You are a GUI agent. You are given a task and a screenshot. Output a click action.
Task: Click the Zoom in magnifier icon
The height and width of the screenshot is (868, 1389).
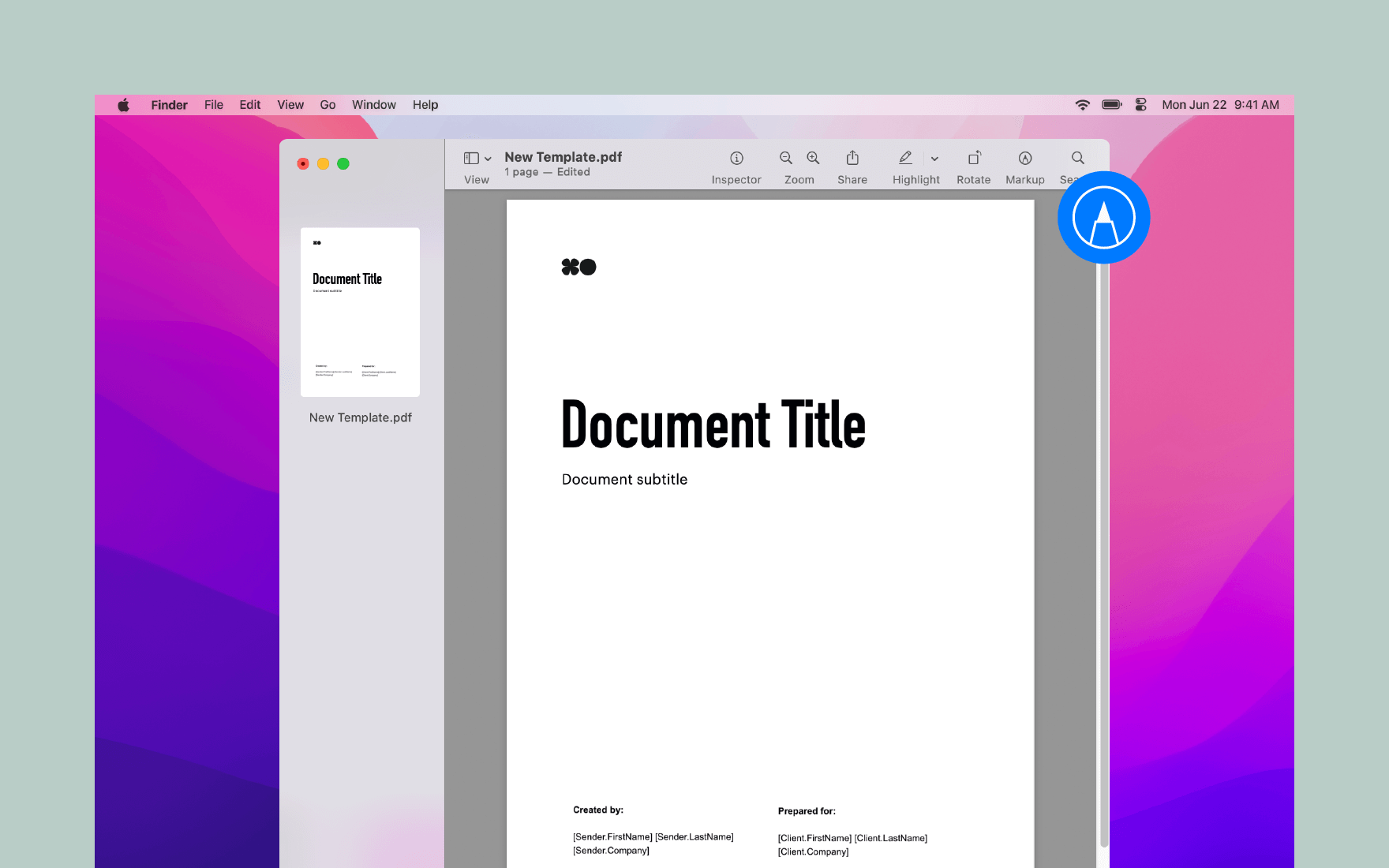[x=813, y=158]
